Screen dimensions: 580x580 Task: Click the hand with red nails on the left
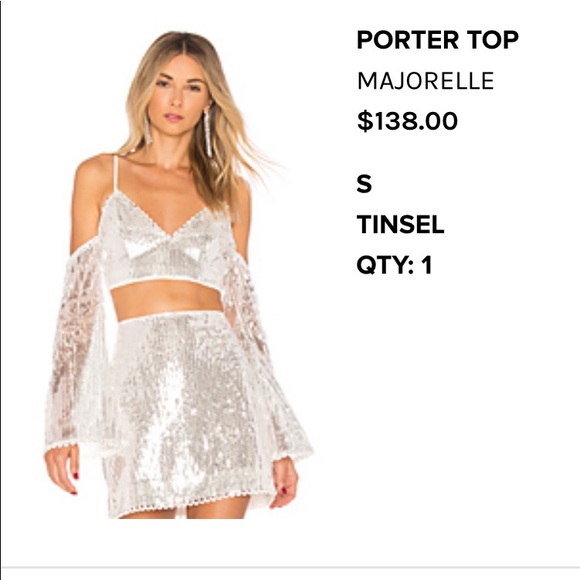click(x=62, y=472)
